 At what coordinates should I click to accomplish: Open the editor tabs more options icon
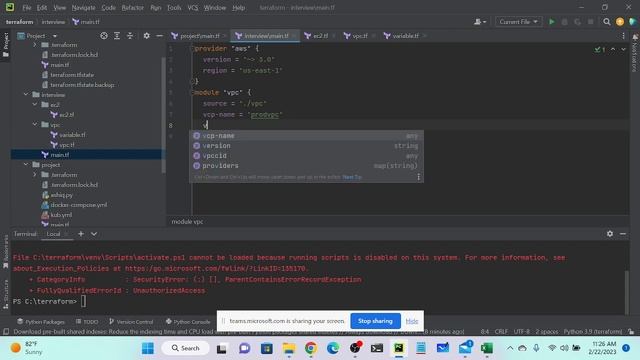pos(623,36)
